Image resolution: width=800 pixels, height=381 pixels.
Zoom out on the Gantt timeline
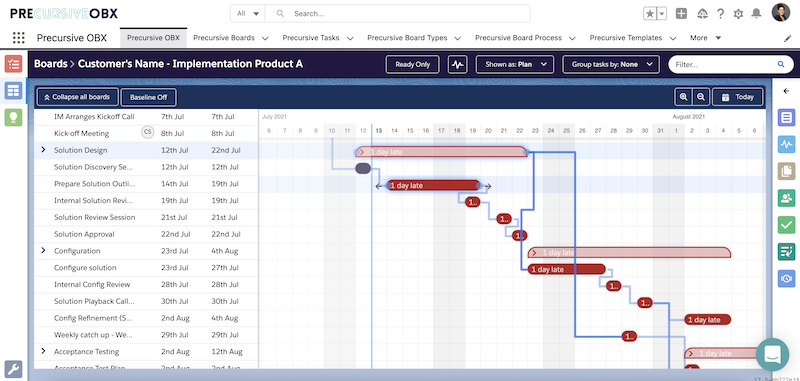click(x=701, y=96)
